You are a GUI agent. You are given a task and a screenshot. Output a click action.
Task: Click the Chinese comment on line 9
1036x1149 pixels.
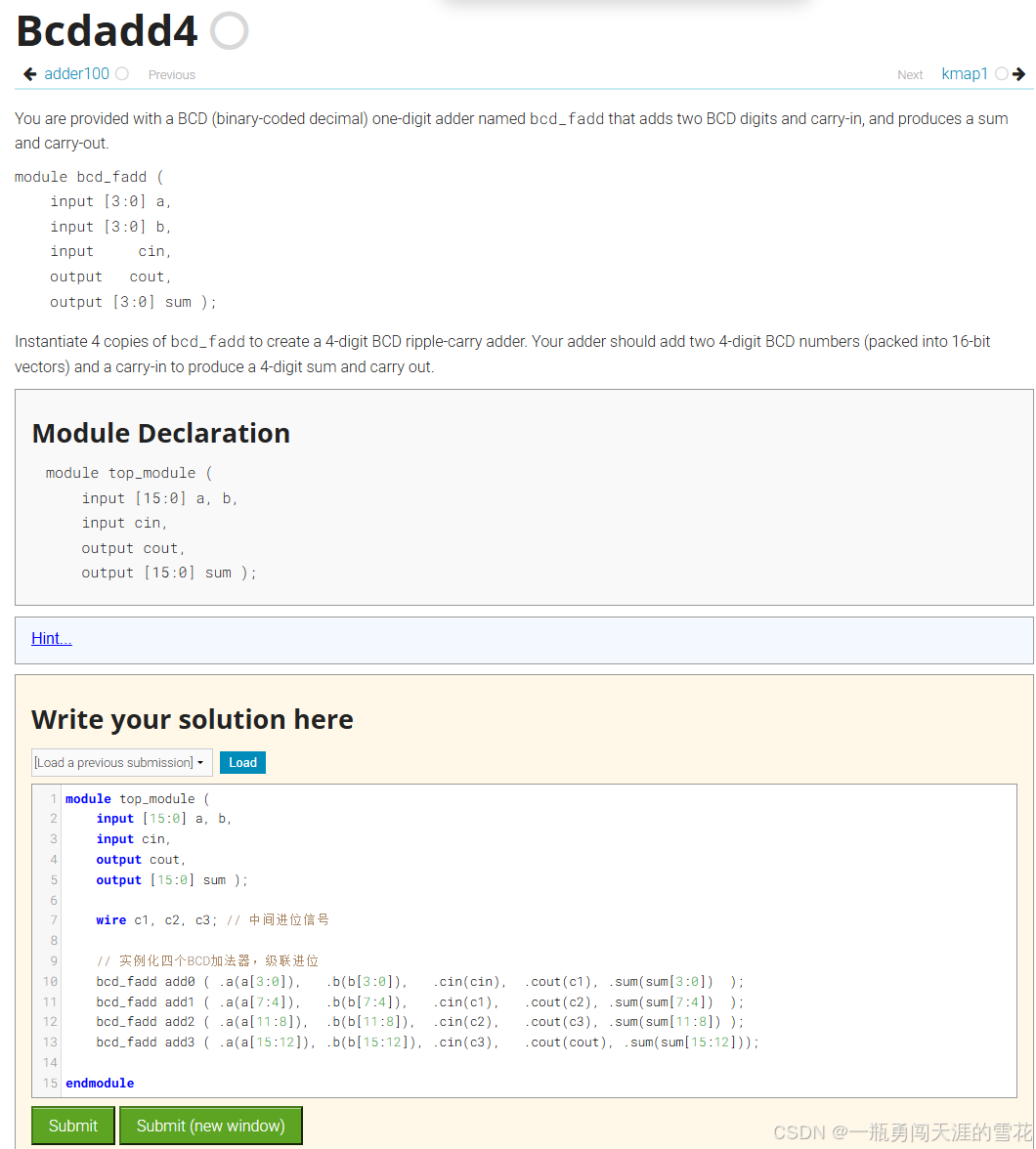click(x=207, y=961)
